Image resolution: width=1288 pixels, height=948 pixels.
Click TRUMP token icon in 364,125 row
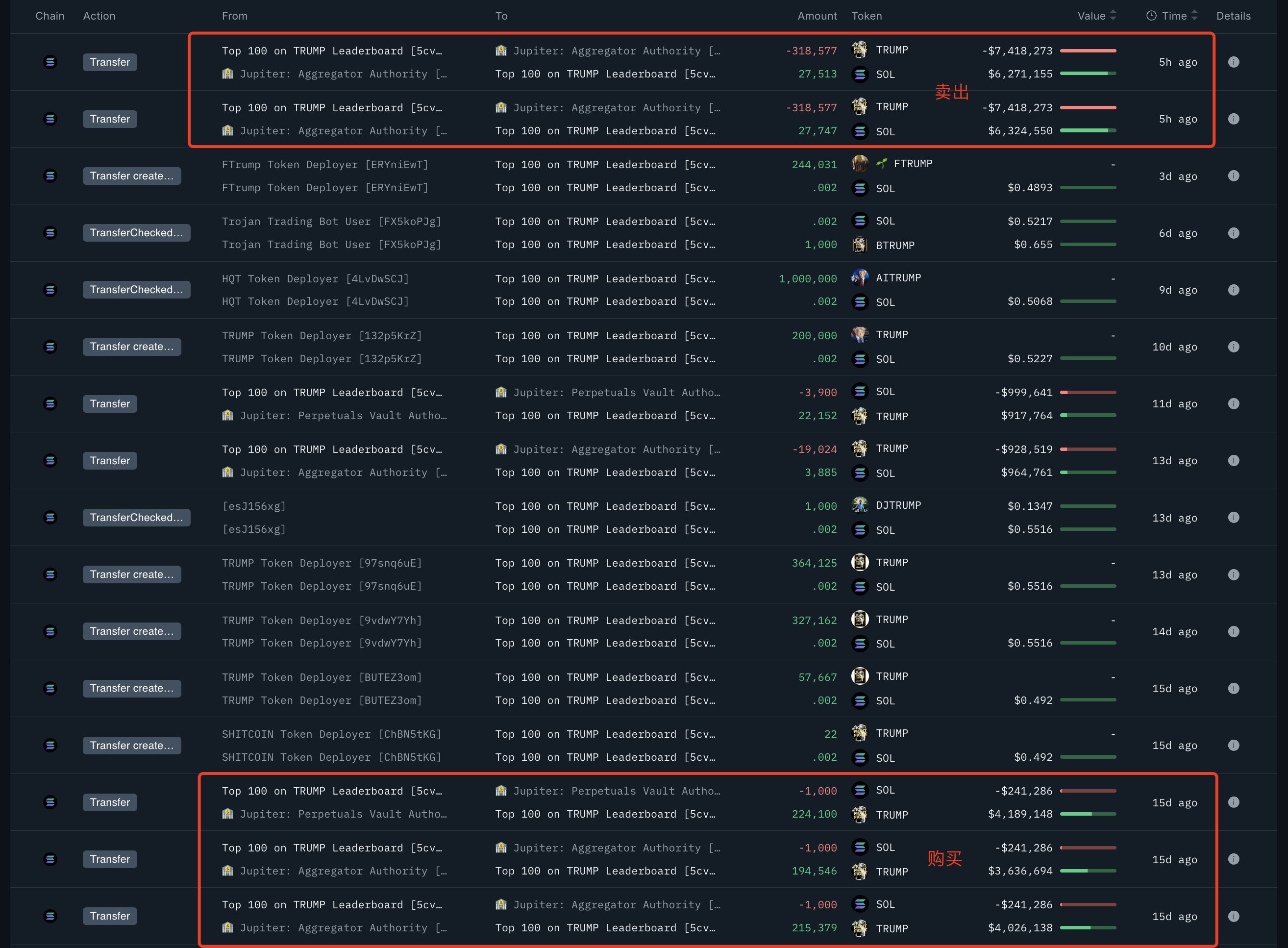pyautogui.click(x=860, y=562)
